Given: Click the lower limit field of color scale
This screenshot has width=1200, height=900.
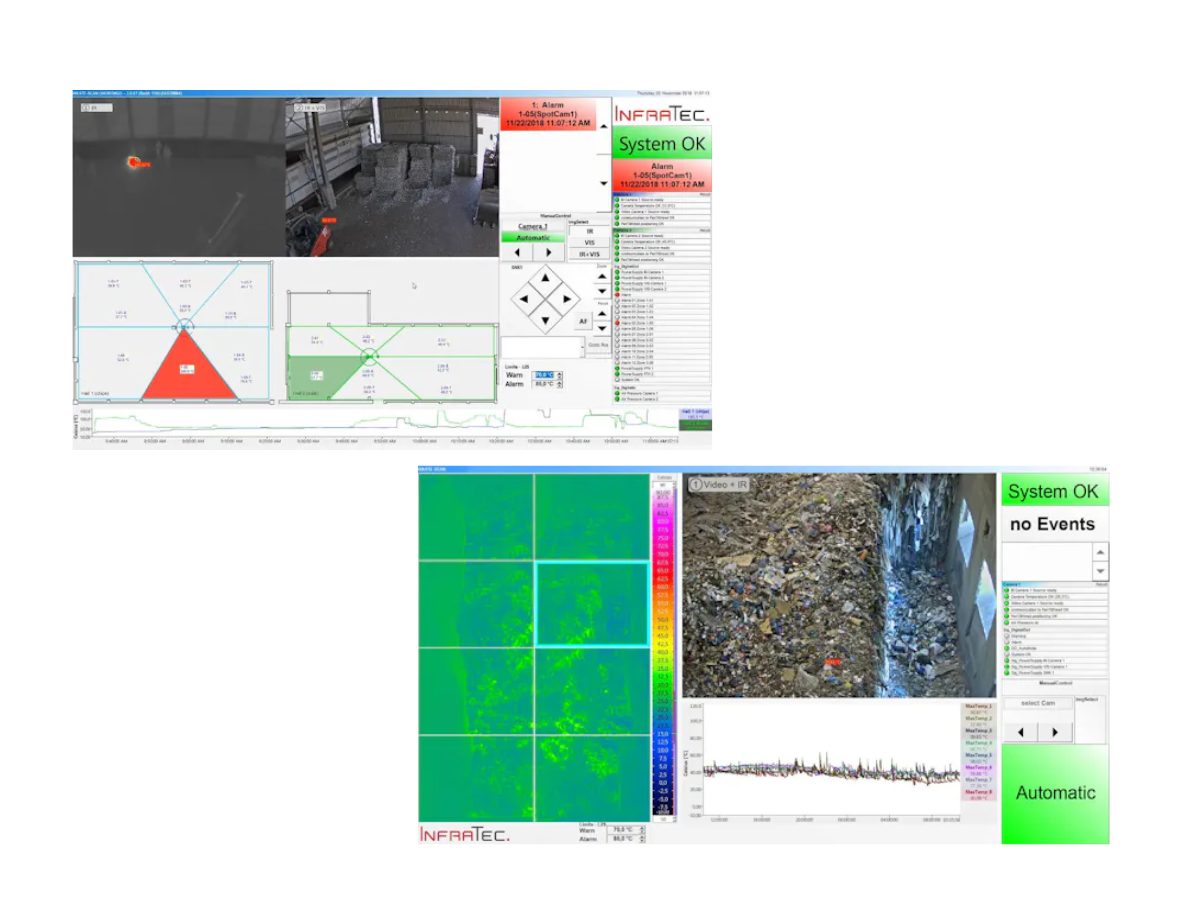Looking at the screenshot, I should click(x=663, y=818).
